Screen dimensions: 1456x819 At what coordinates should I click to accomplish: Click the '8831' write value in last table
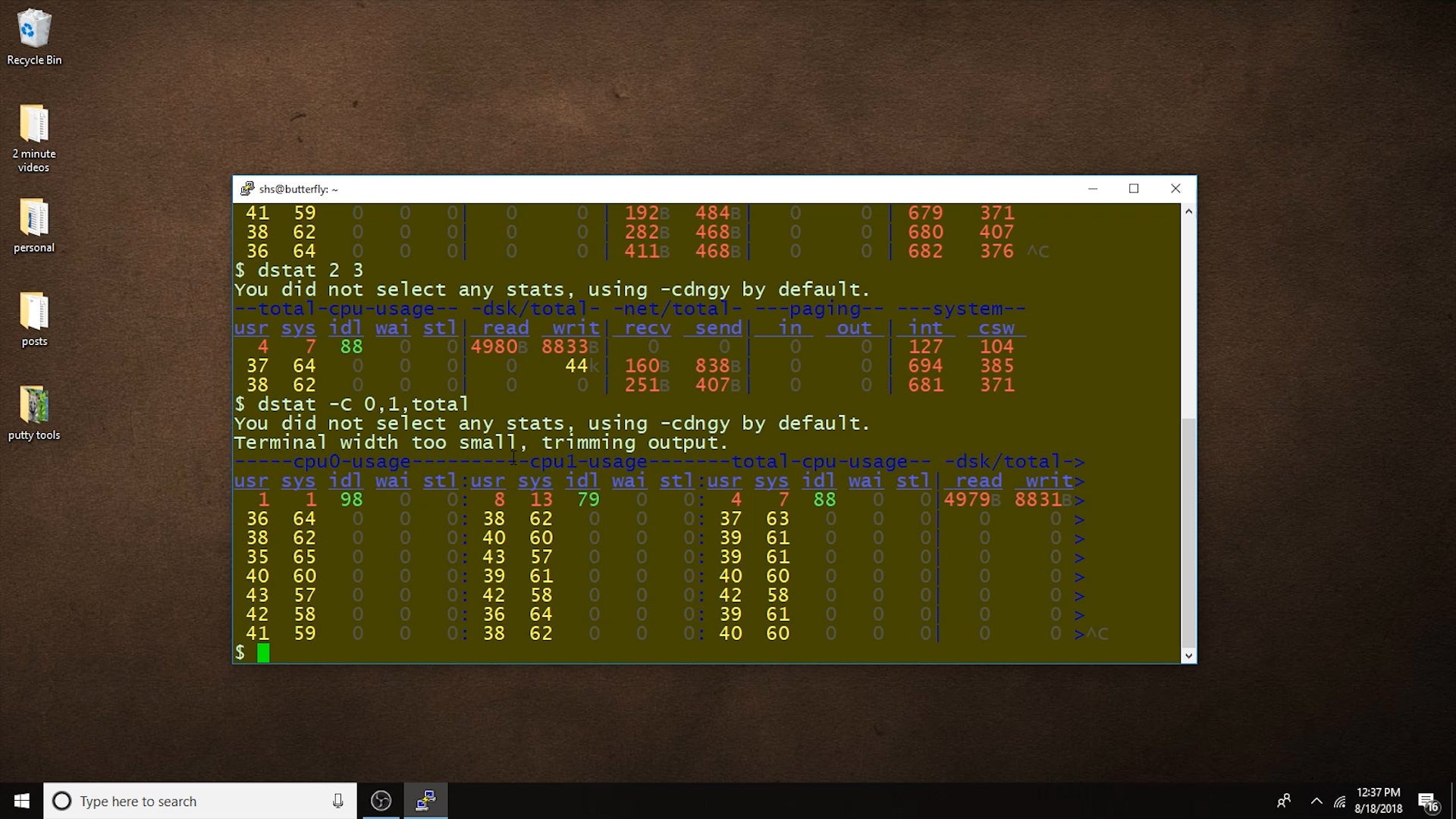tap(1038, 500)
